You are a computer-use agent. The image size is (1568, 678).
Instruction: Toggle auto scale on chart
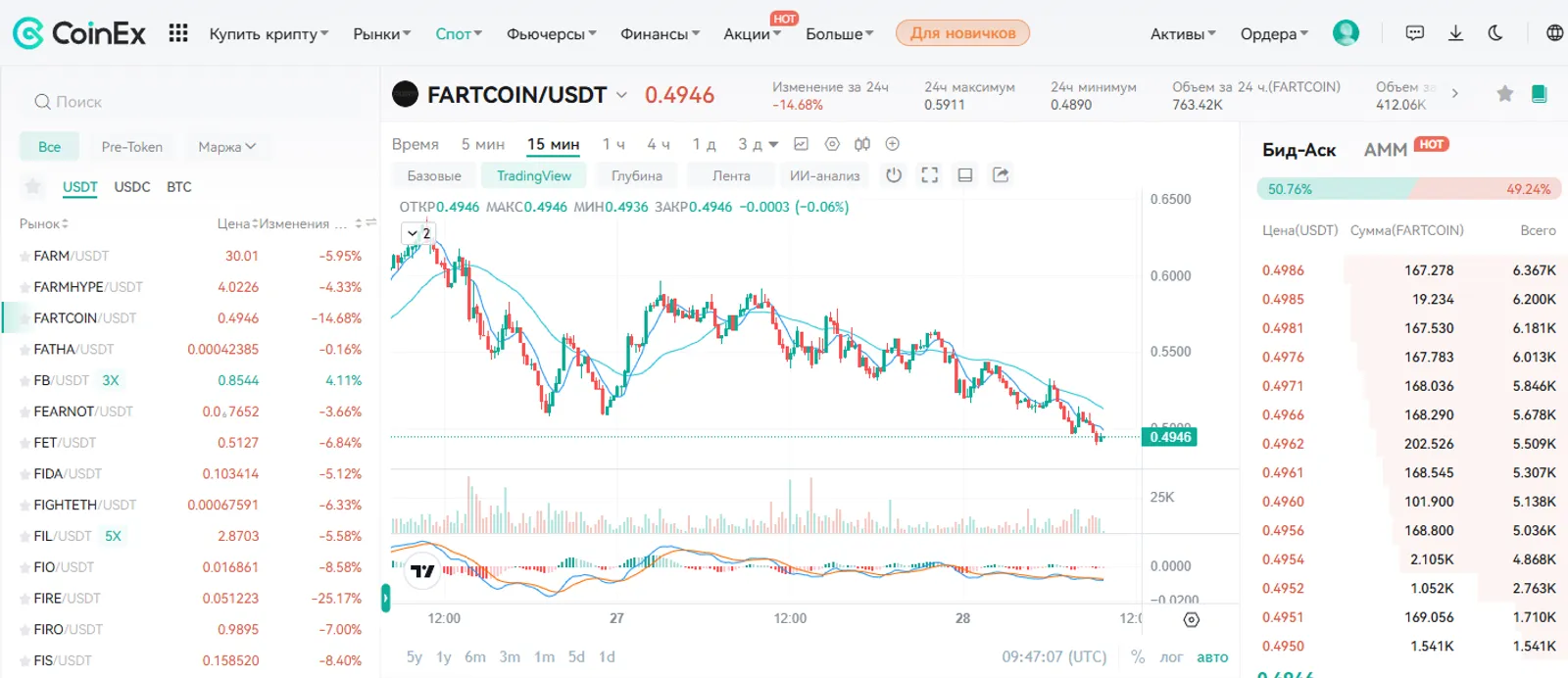(1212, 657)
